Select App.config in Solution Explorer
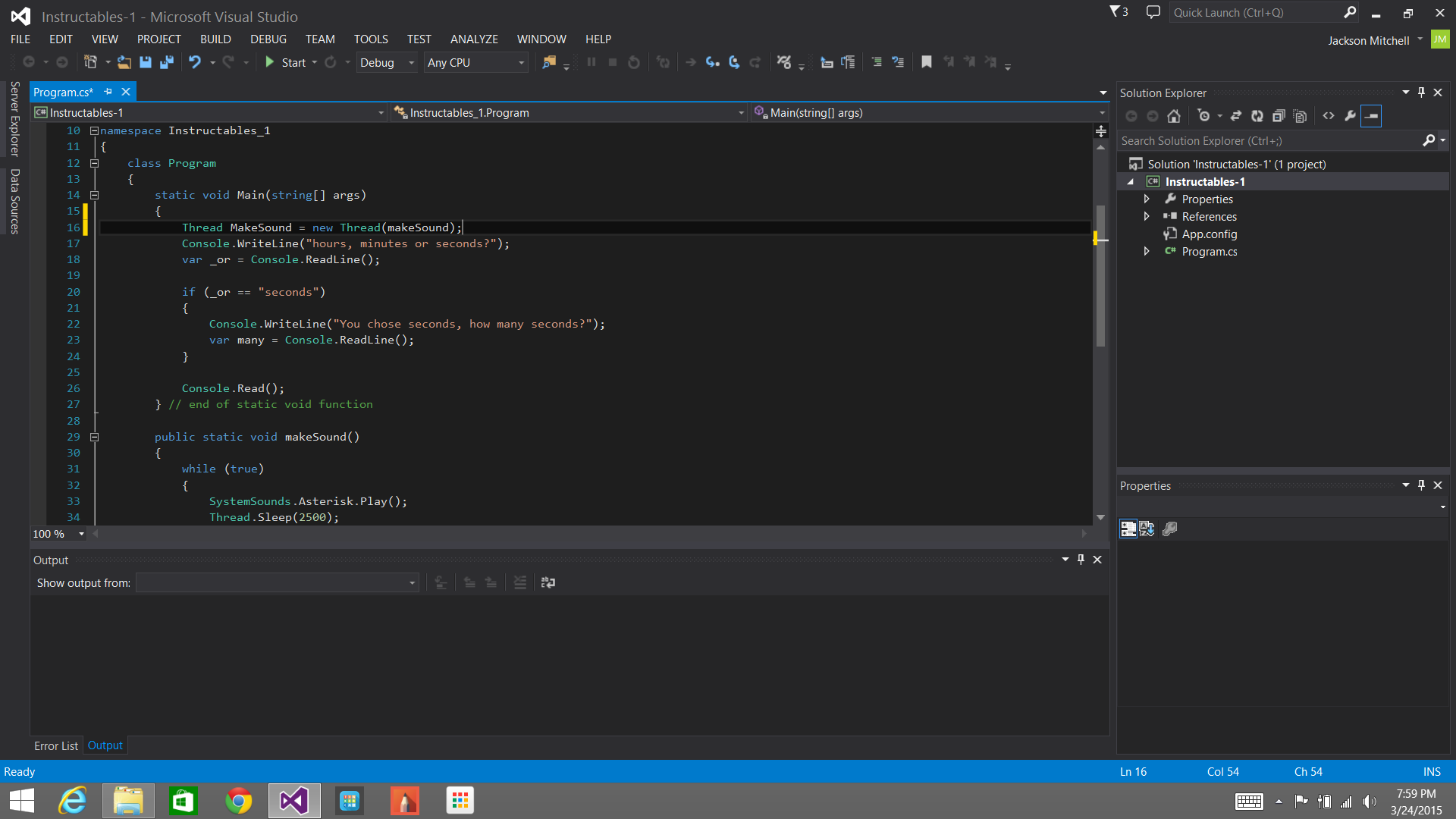 tap(1209, 234)
